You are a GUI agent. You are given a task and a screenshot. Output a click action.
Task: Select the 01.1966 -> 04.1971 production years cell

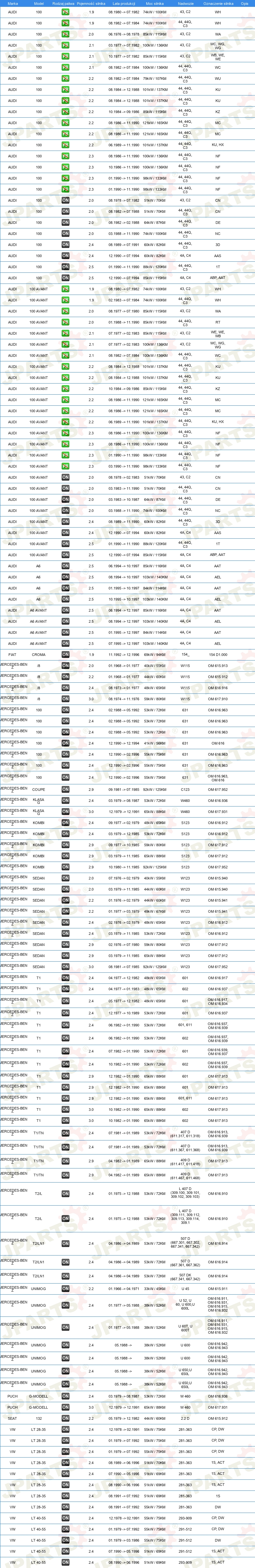(x=124, y=1289)
